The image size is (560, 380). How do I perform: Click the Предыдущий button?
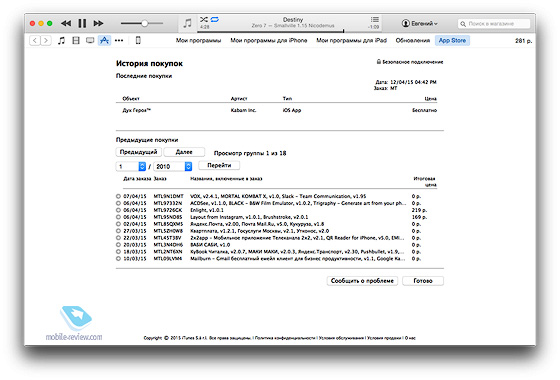pyautogui.click(x=139, y=152)
